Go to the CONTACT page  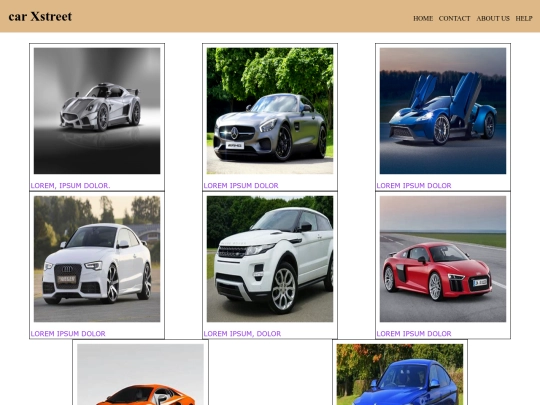click(454, 19)
